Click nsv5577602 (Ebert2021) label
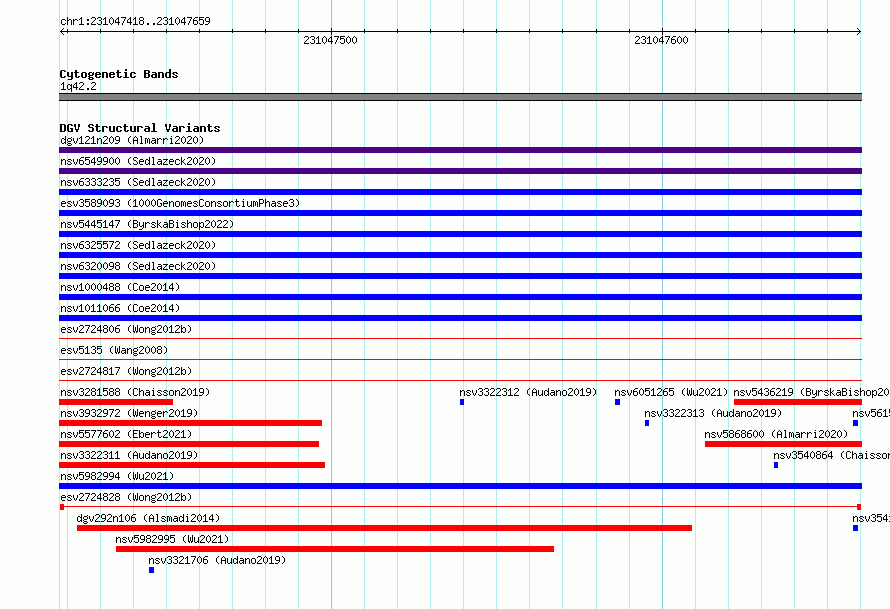 [126, 434]
